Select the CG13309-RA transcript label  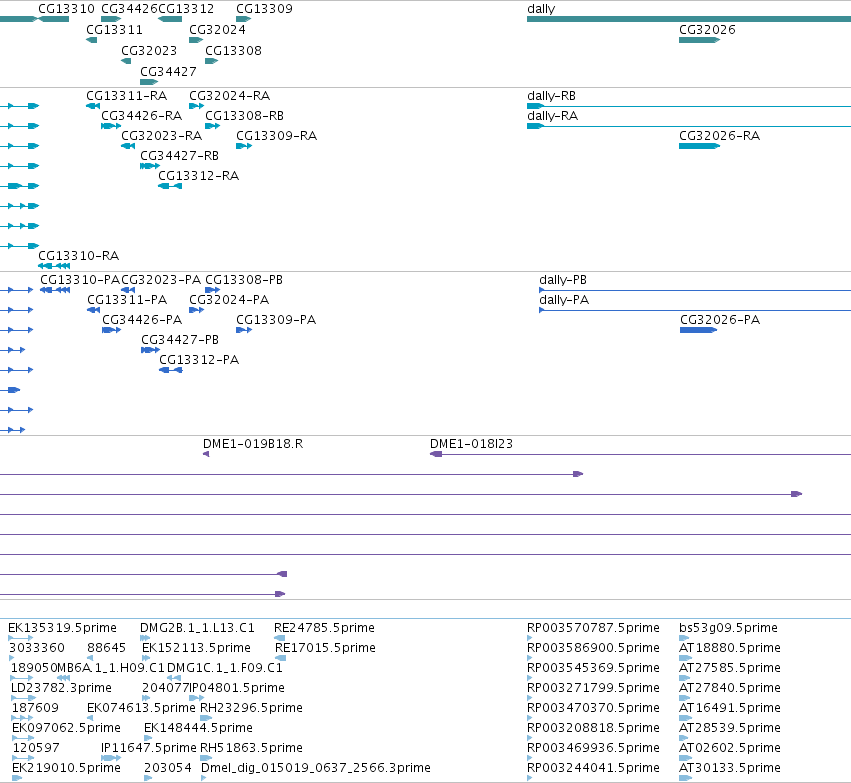(x=277, y=136)
